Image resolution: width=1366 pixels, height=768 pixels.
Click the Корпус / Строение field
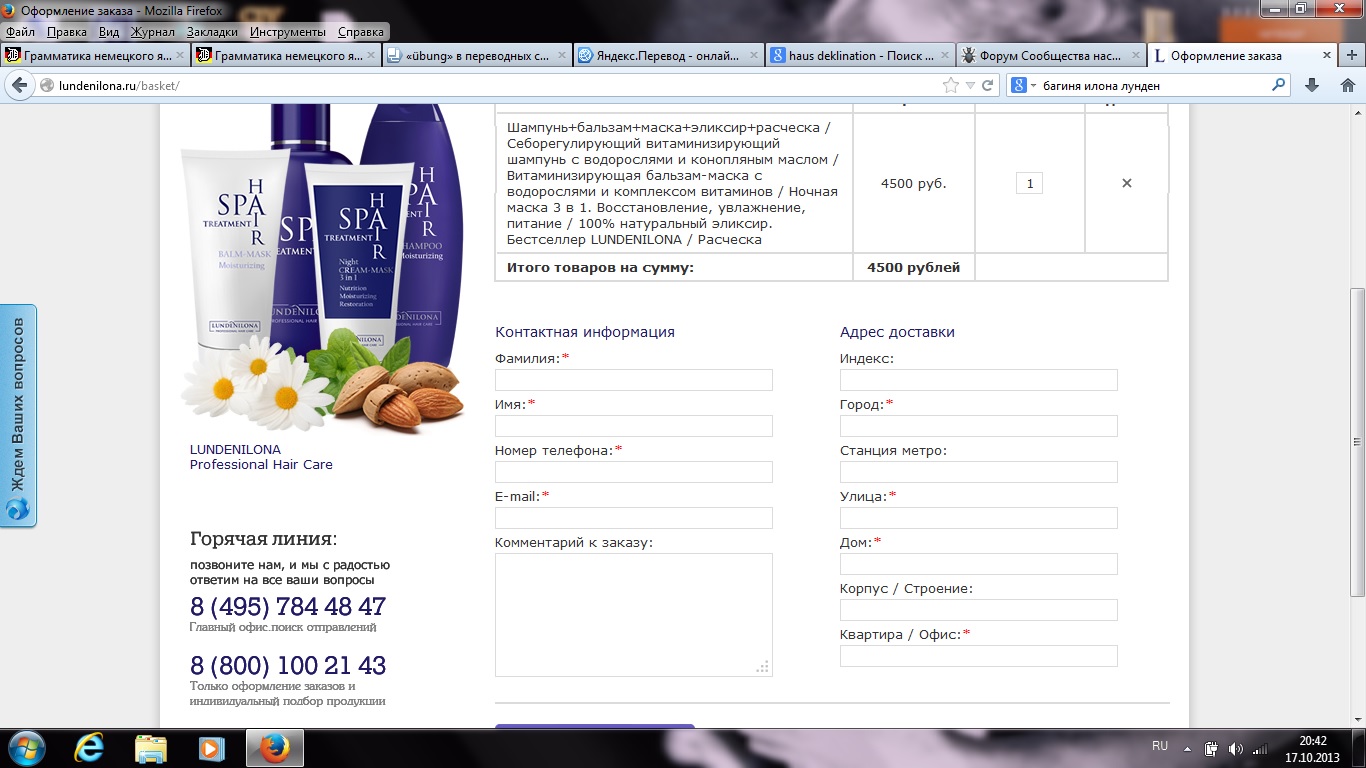pos(979,610)
